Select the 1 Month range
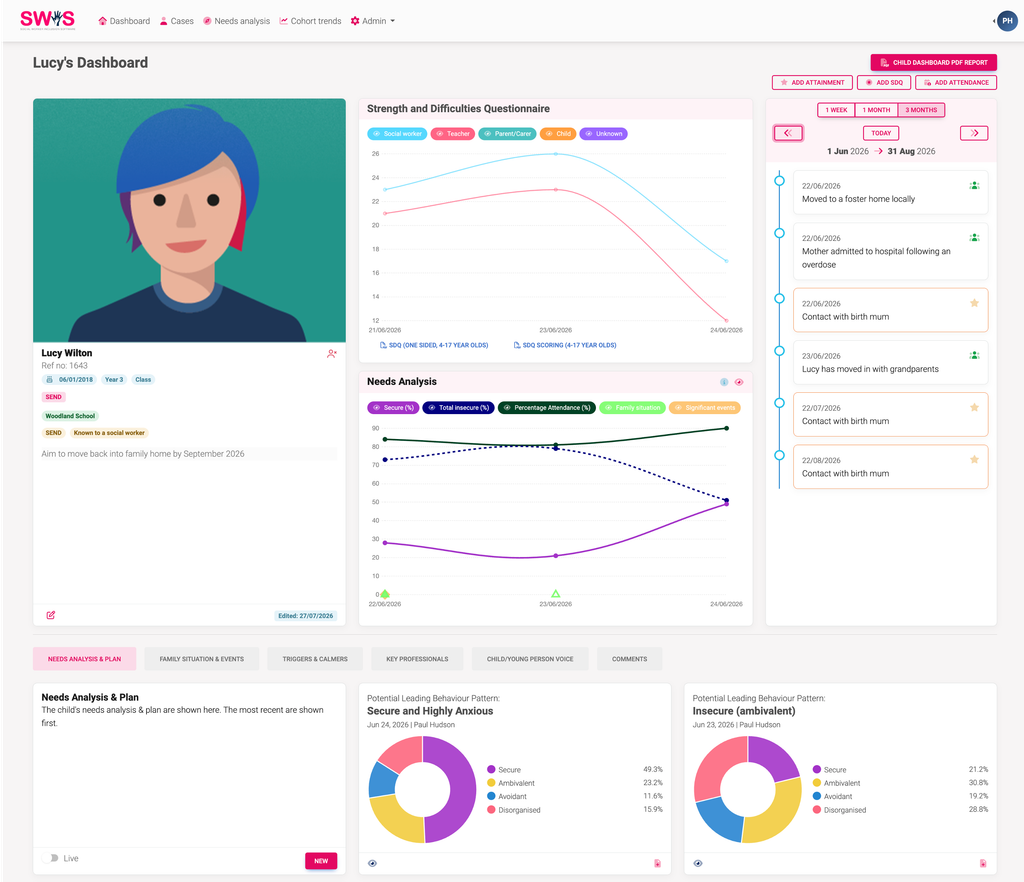This screenshot has width=1024, height=882. (876, 110)
